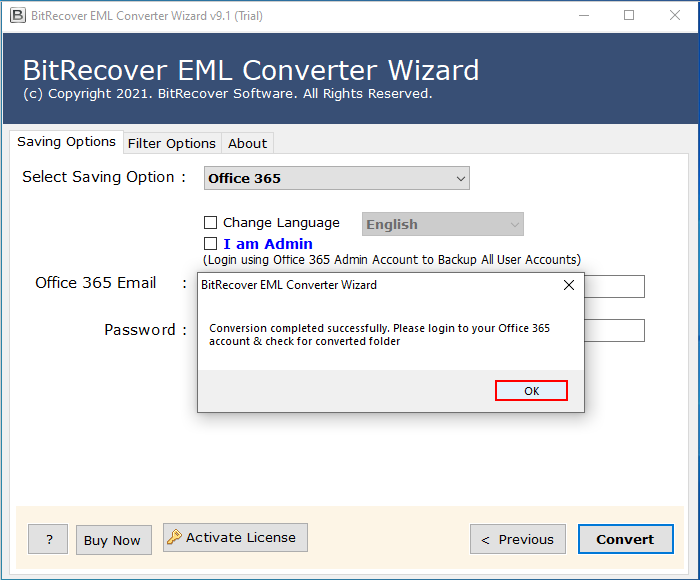Click the BitRecover app icon in title bar
Image resolution: width=700 pixels, height=580 pixels.
(x=17, y=15)
